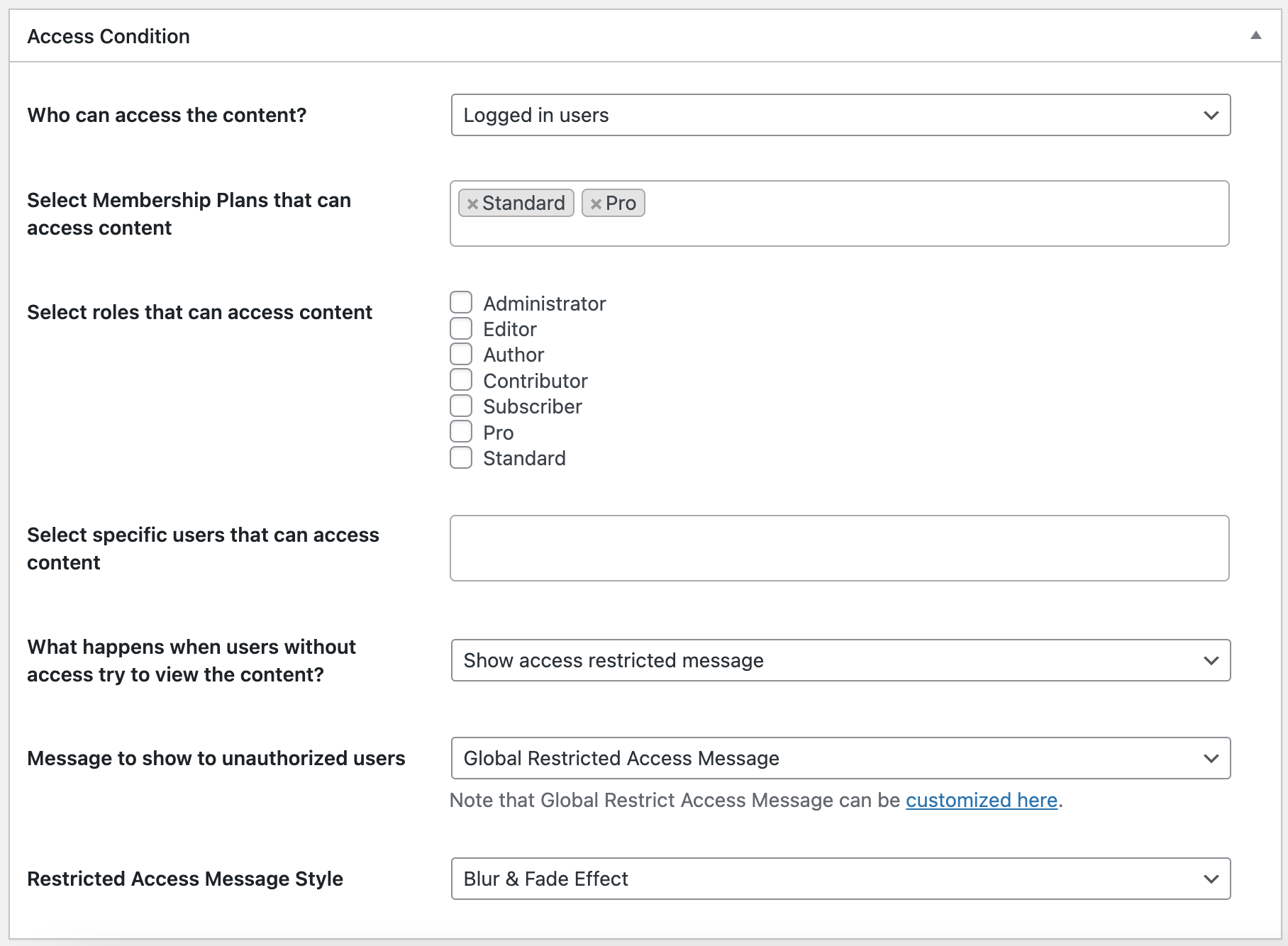The height and width of the screenshot is (946, 1288).
Task: Click inside the membership plans field
Action: pyautogui.click(x=840, y=213)
